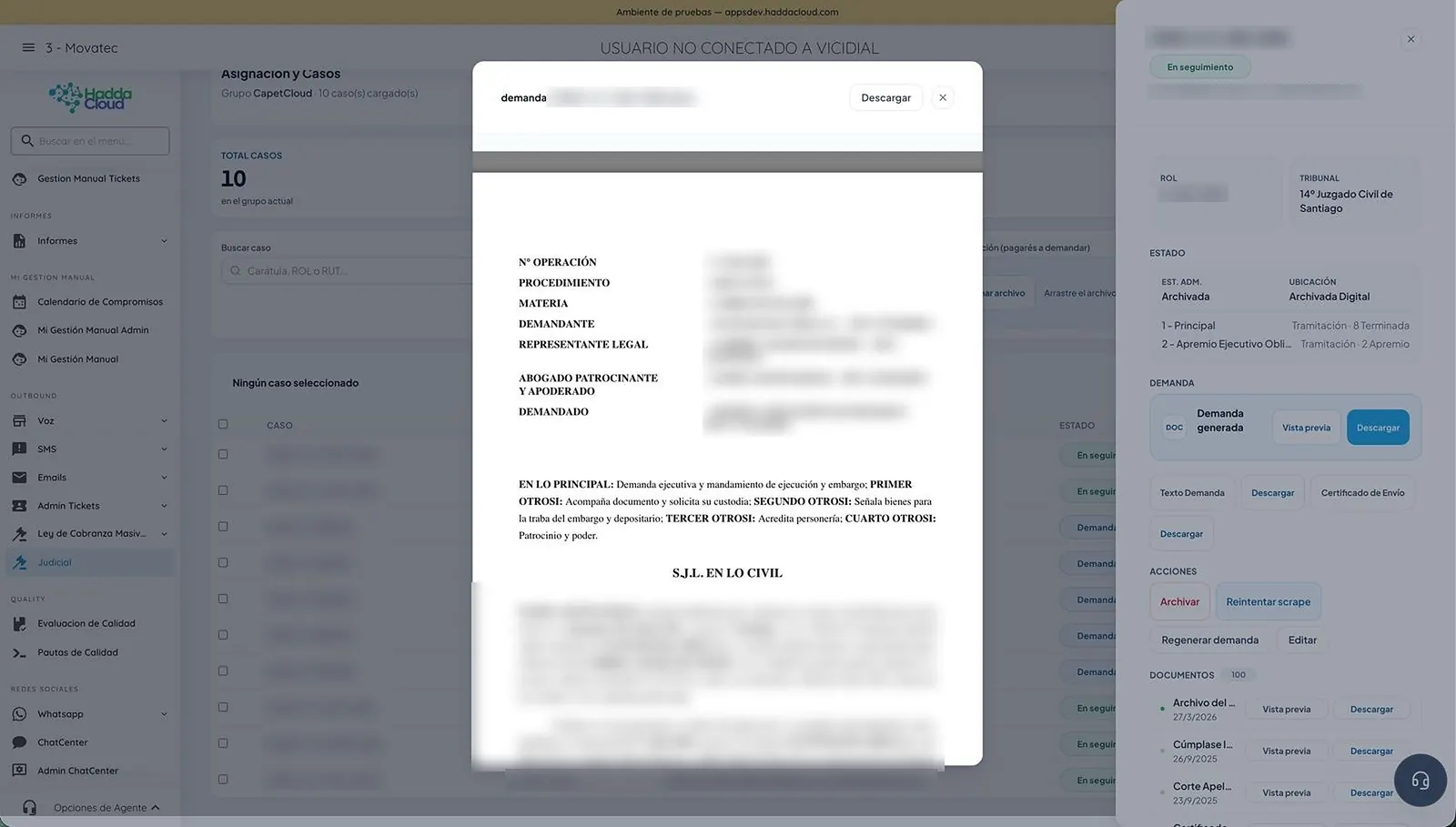Viewport: 1456px width, 827px height.
Task: Click the Informes document icon
Action: tap(19, 241)
